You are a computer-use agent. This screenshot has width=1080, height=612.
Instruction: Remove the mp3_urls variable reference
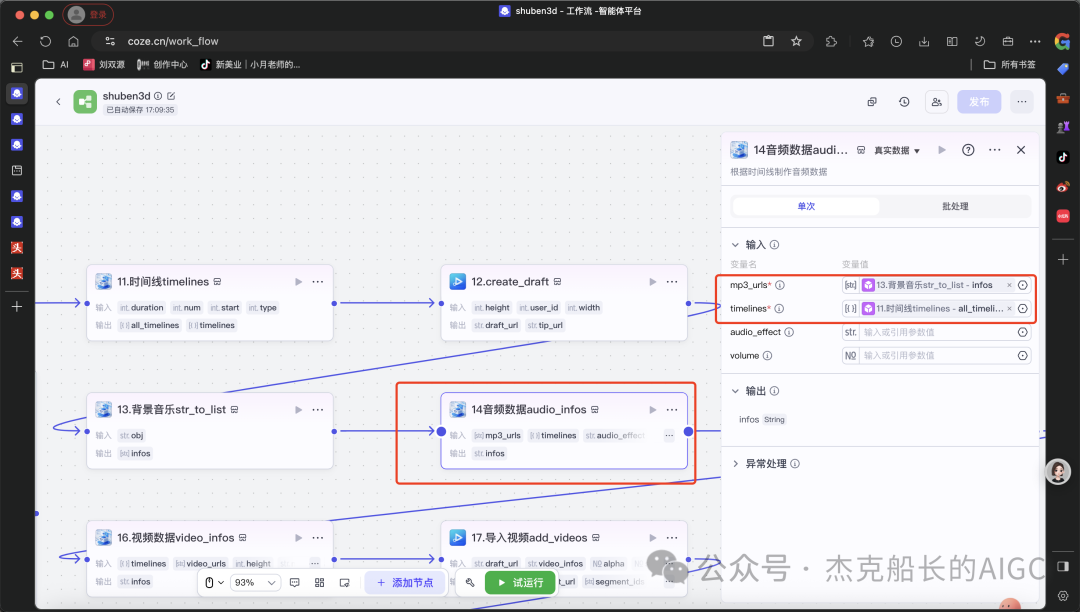click(x=1009, y=285)
